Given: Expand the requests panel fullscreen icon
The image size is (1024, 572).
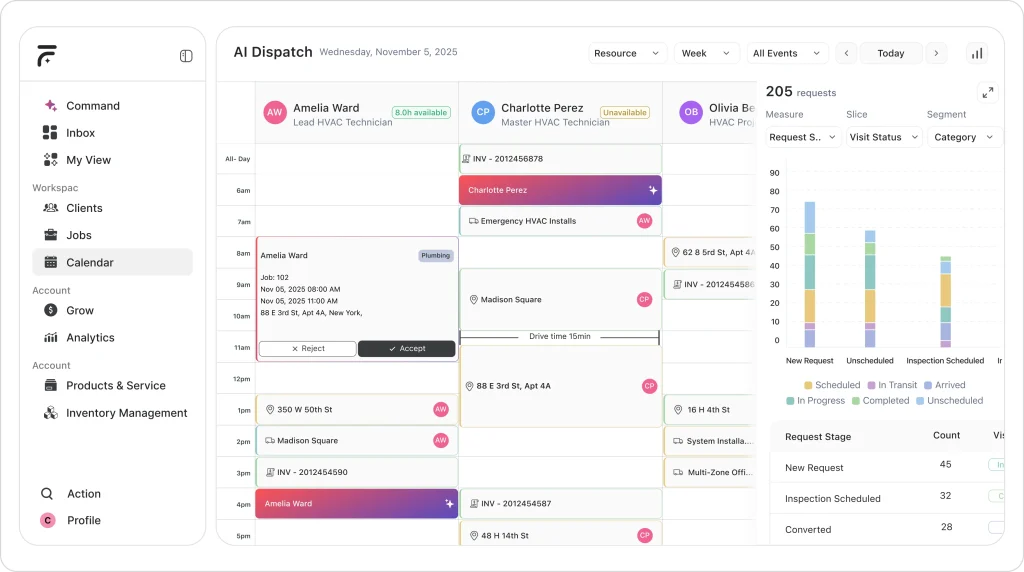Looking at the screenshot, I should point(988,93).
